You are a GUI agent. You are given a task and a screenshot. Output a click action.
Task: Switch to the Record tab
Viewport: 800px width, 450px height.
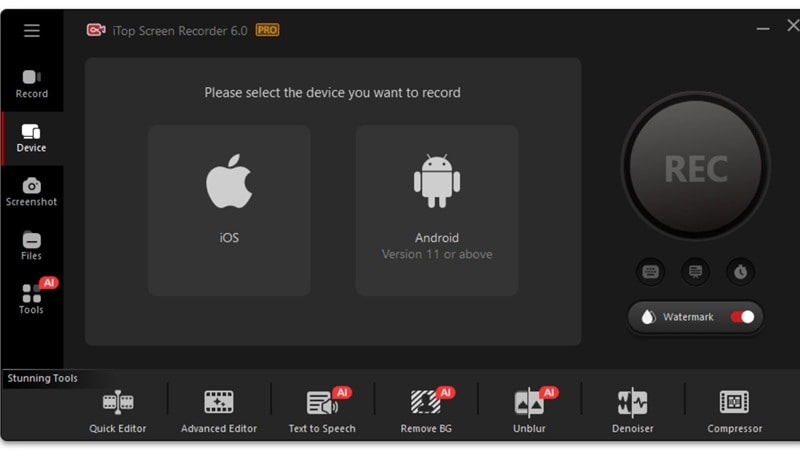click(32, 84)
